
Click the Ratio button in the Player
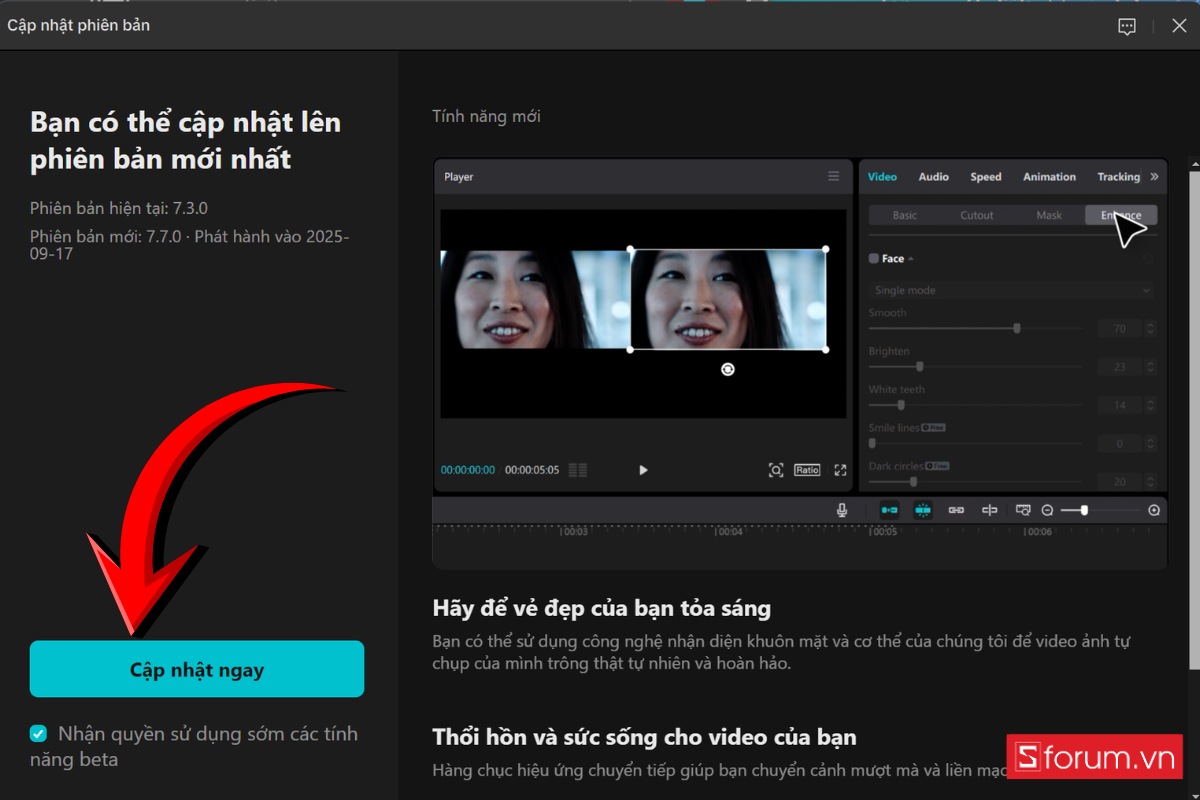coord(807,470)
